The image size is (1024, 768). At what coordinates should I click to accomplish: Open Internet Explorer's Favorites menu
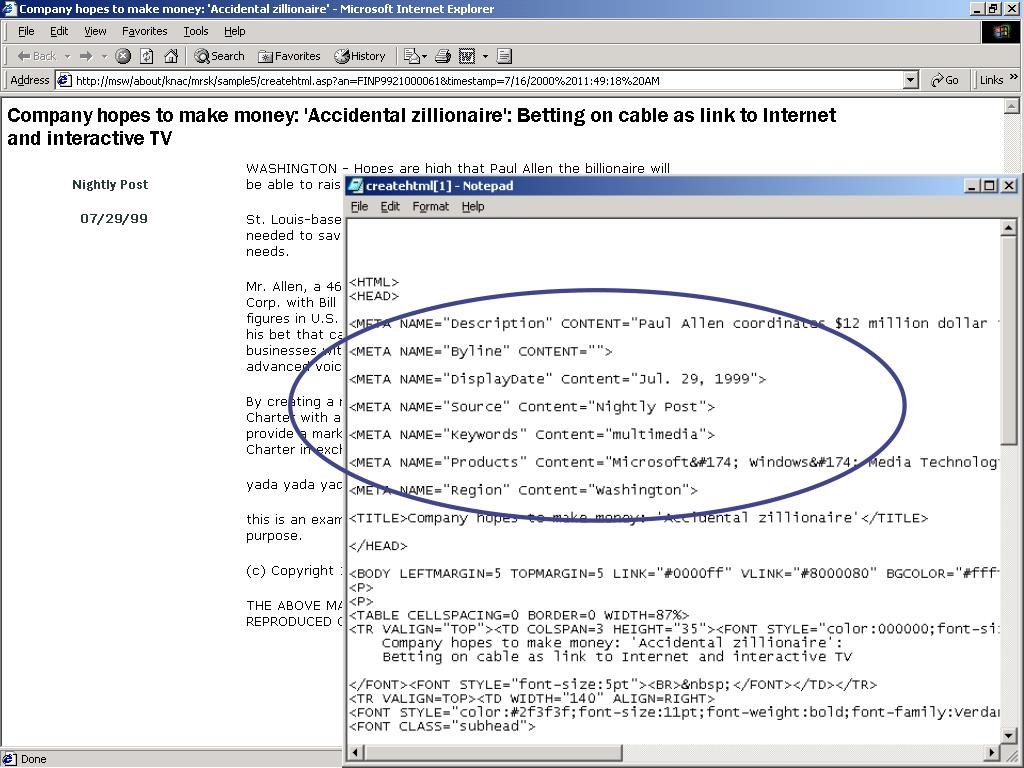144,31
